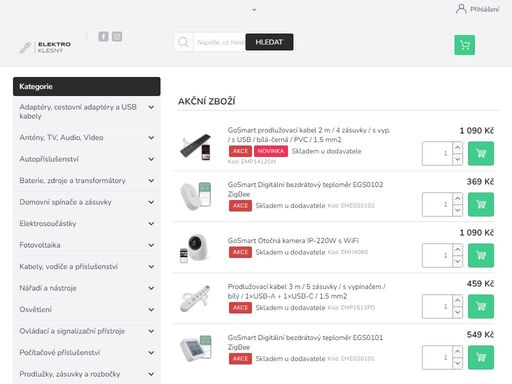Expand Osvětlení category chevron
This screenshot has width=512, height=384.
pos(151,310)
